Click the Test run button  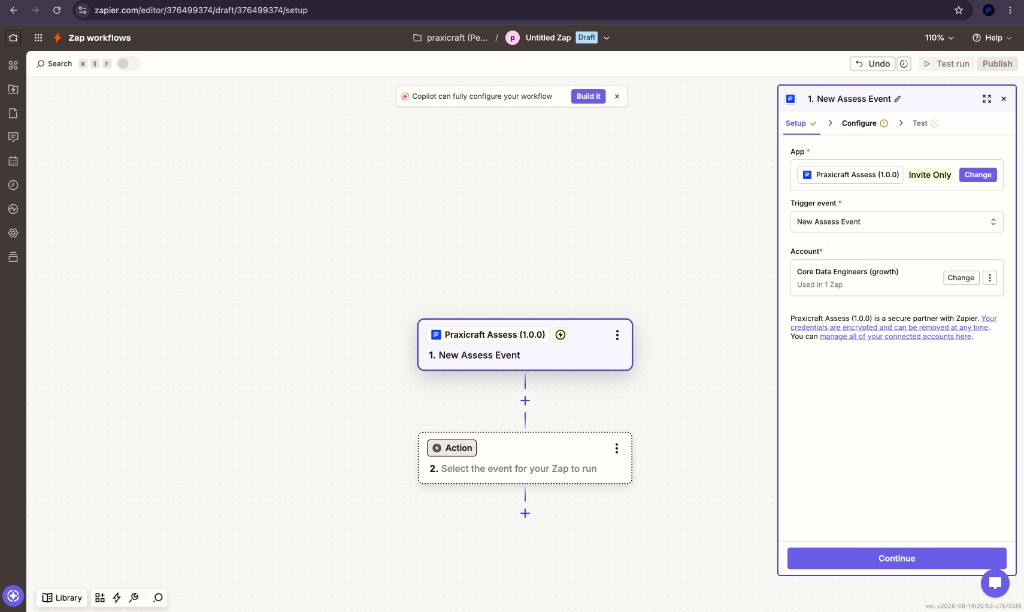(x=946, y=64)
